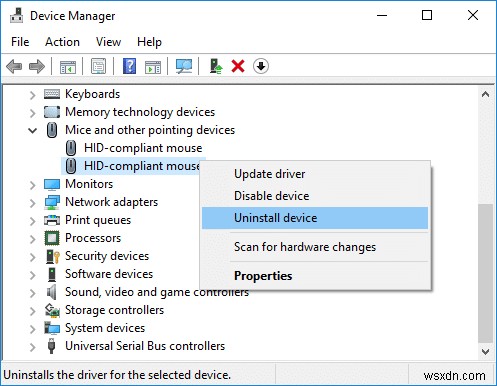Select the highlighted HID-compliant mouse entry
The height and width of the screenshot is (386, 497).
(142, 166)
